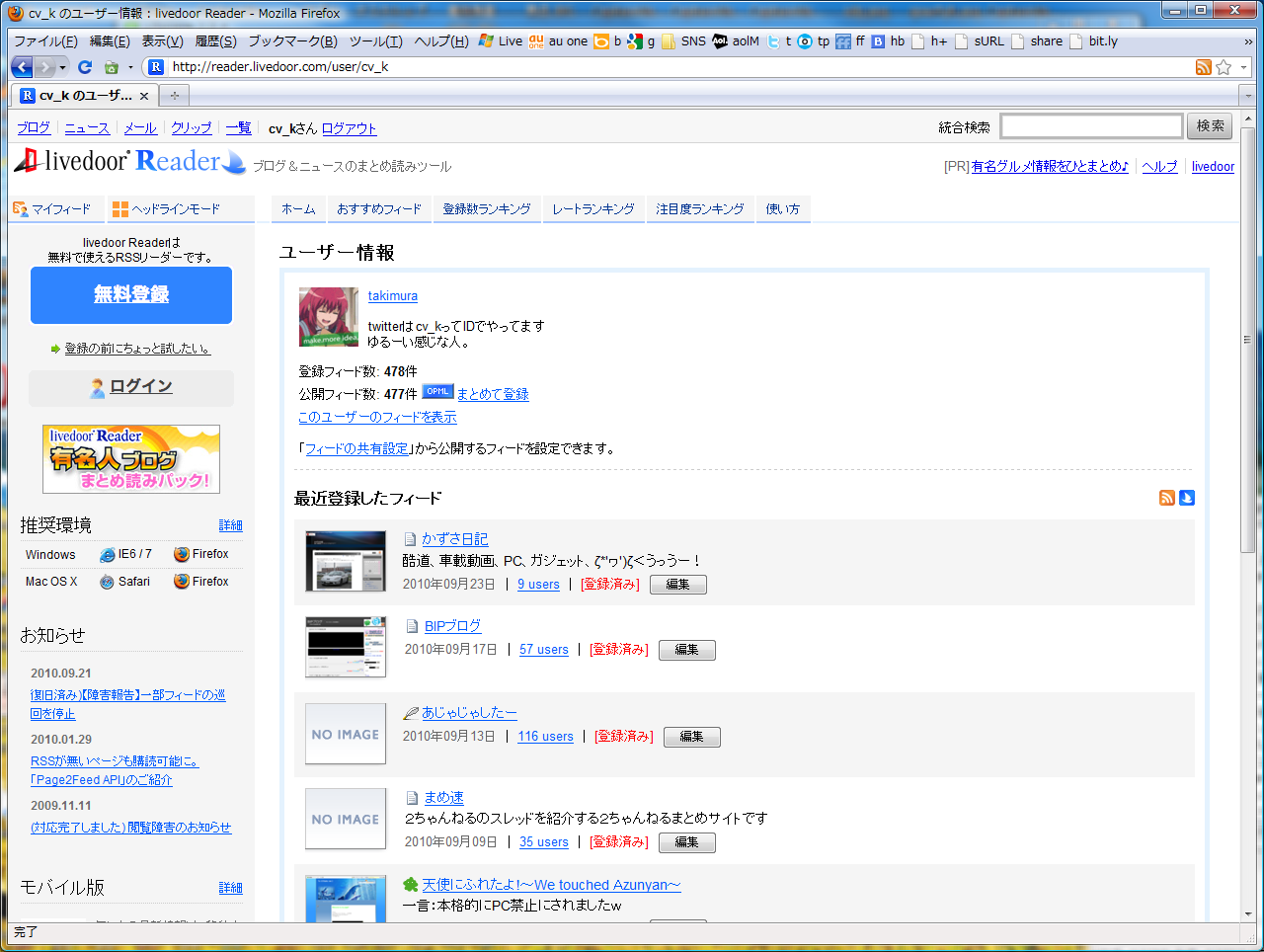Open the Live bookmark with Windows flag icon

pos(501,41)
